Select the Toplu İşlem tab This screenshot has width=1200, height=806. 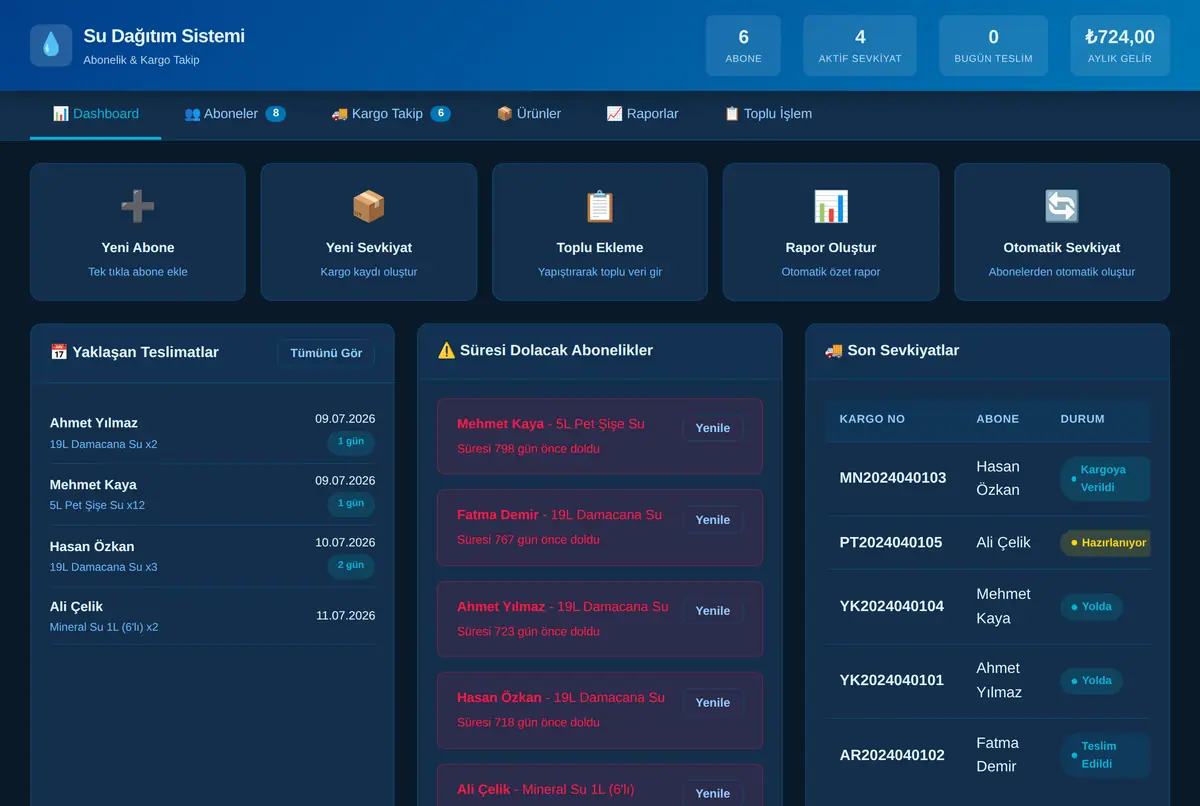[768, 114]
